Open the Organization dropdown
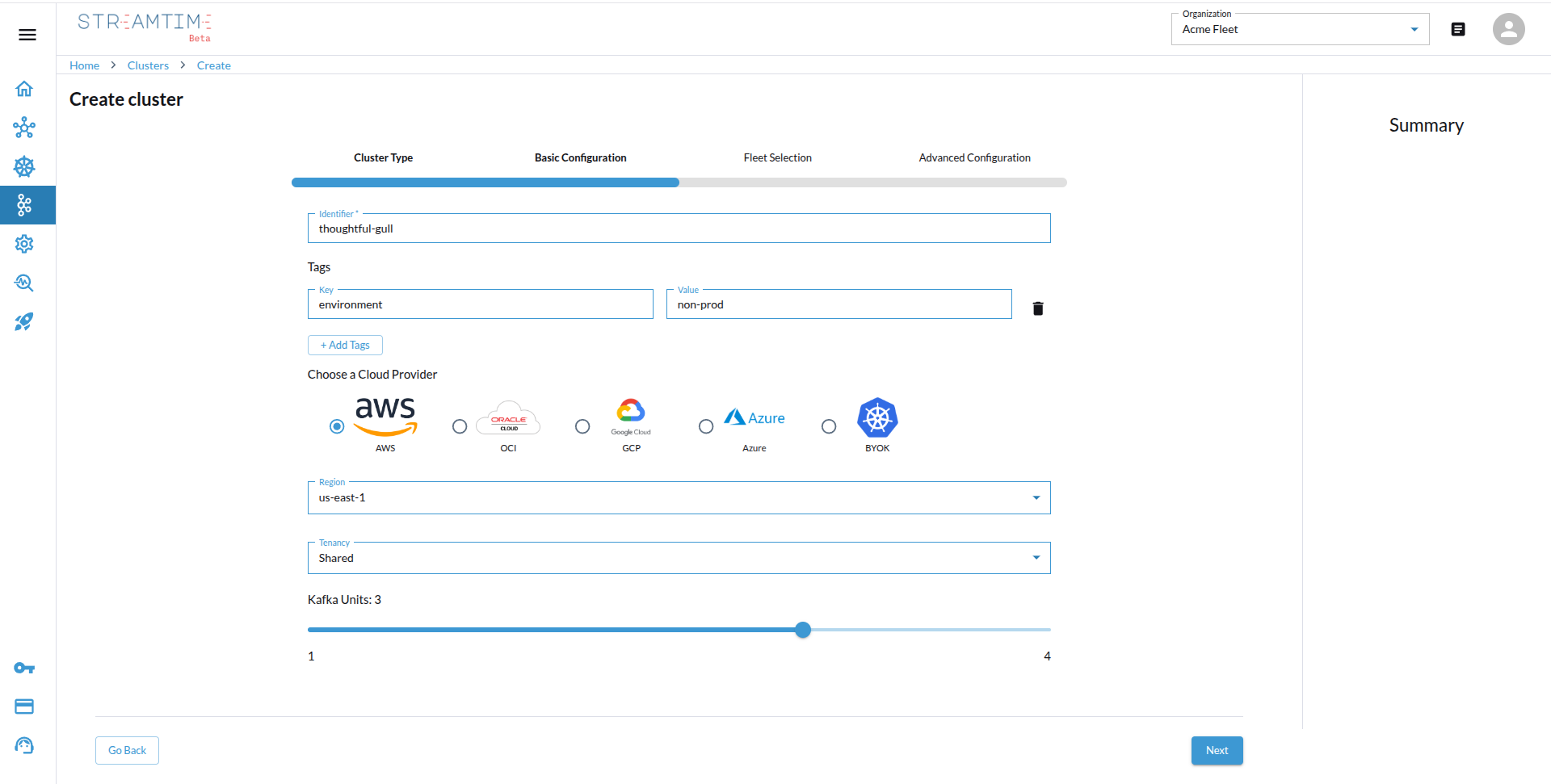1551x784 pixels. click(1300, 29)
